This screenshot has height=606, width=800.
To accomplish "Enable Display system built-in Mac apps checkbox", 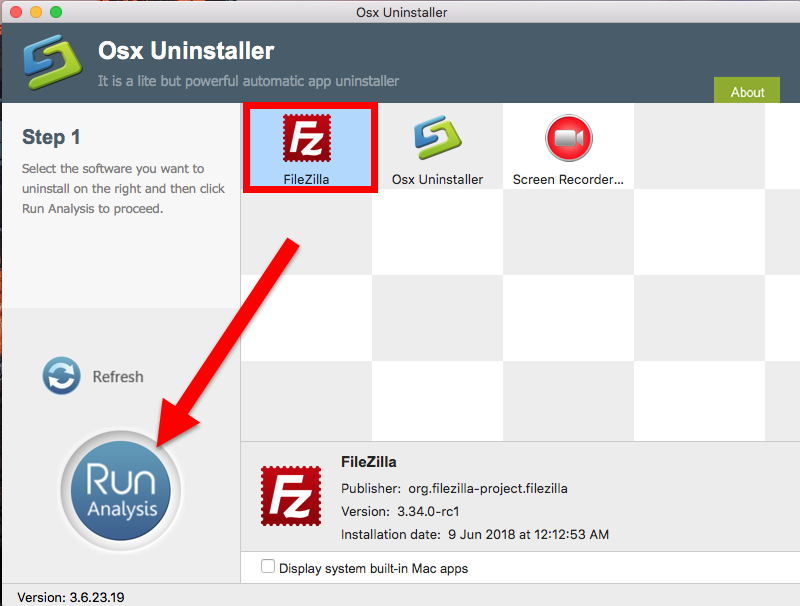I will point(268,567).
